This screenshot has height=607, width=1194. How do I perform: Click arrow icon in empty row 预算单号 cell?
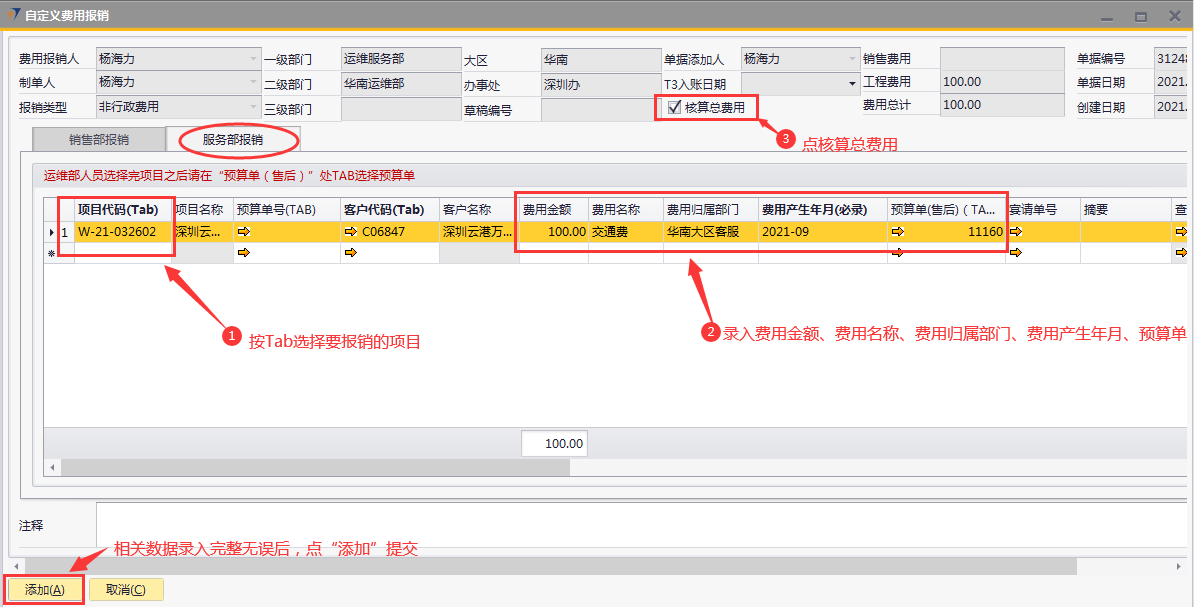tap(244, 254)
